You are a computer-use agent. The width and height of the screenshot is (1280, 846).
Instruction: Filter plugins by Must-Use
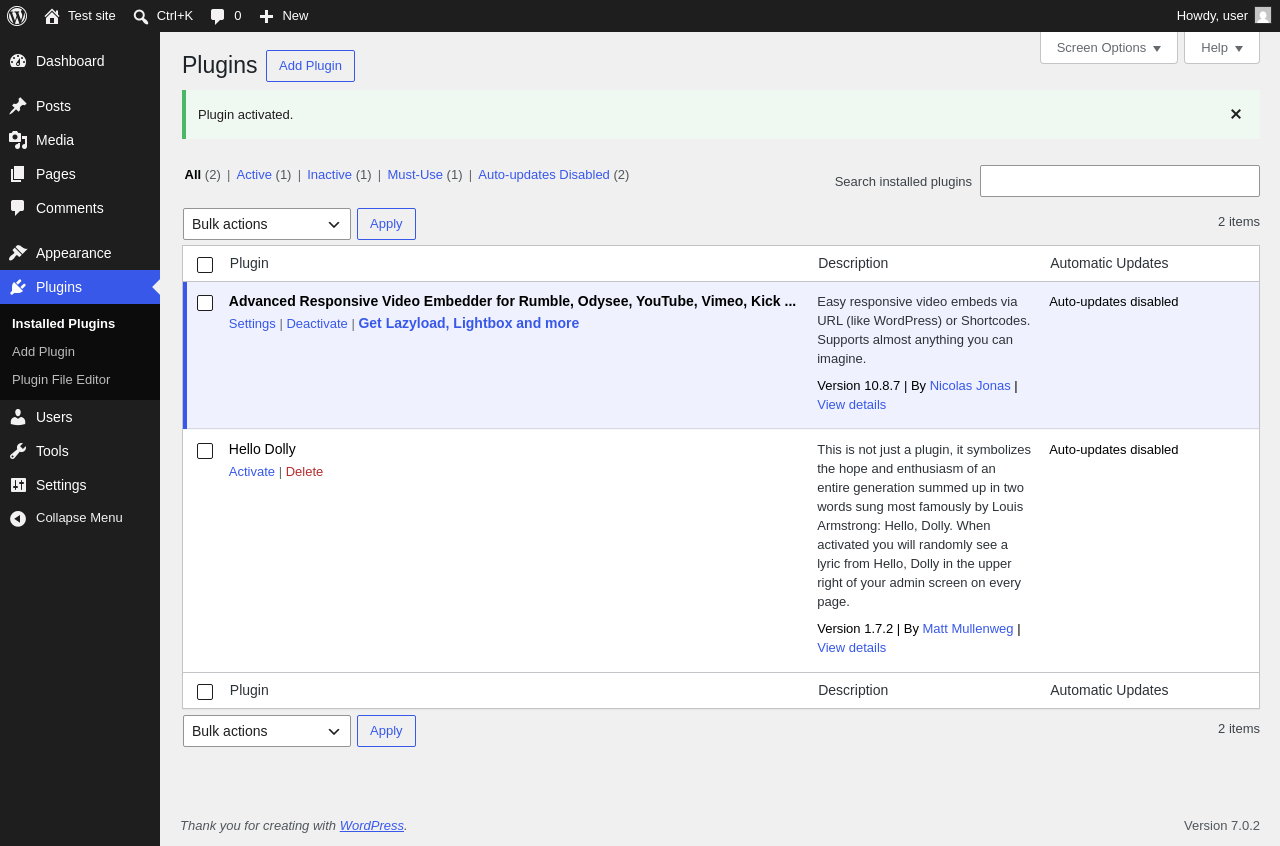415,174
